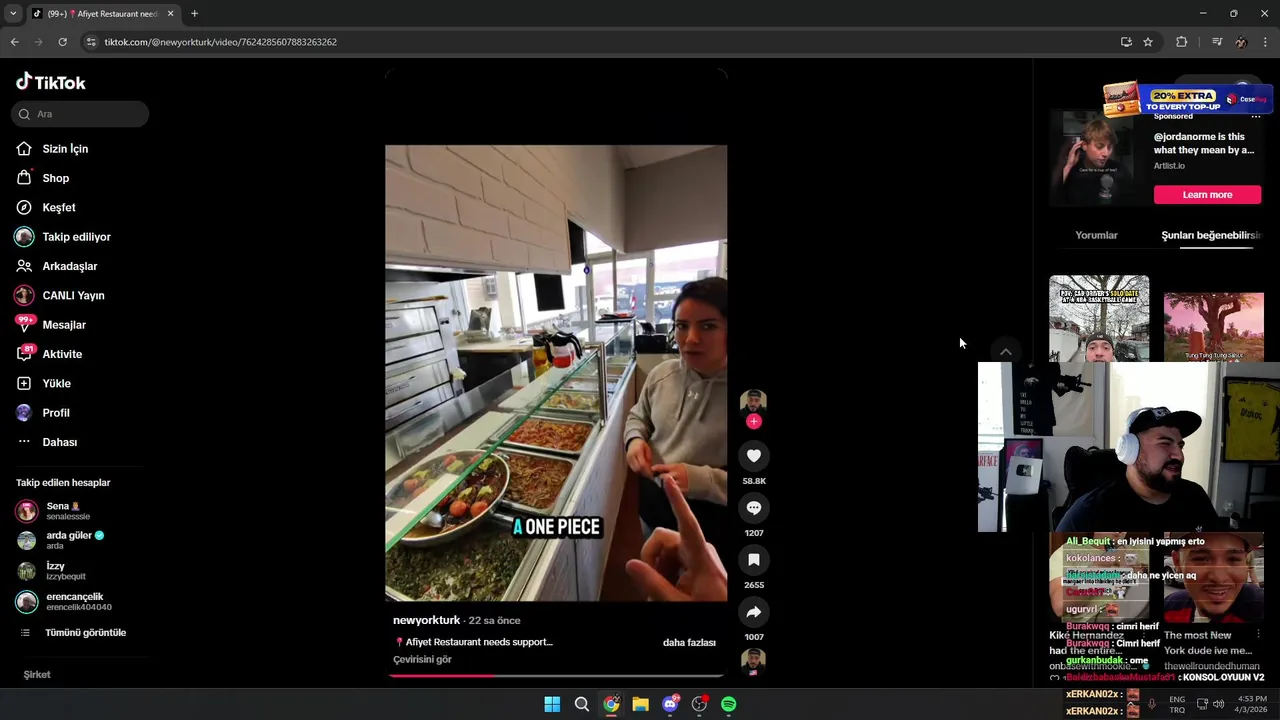Open the tab search dropdown arrow

pos(12,14)
